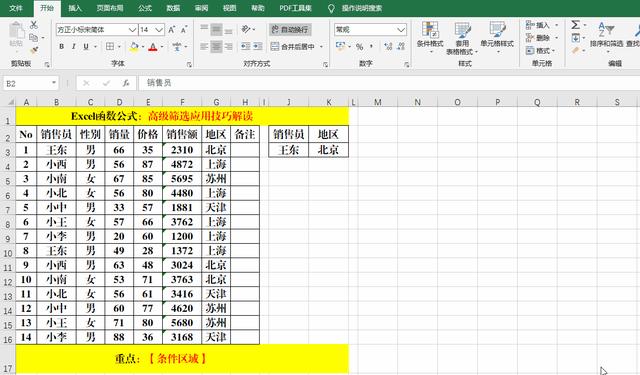Apply comma style icon
Screen dimensions: 640x375
371,47
